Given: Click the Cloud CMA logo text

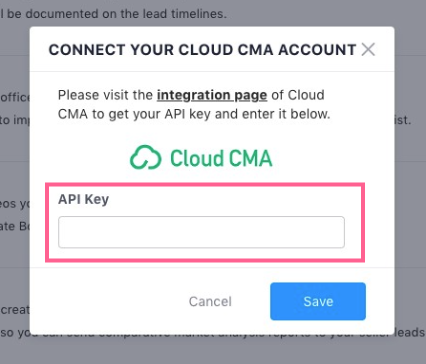Looking at the screenshot, I should pos(221,158).
